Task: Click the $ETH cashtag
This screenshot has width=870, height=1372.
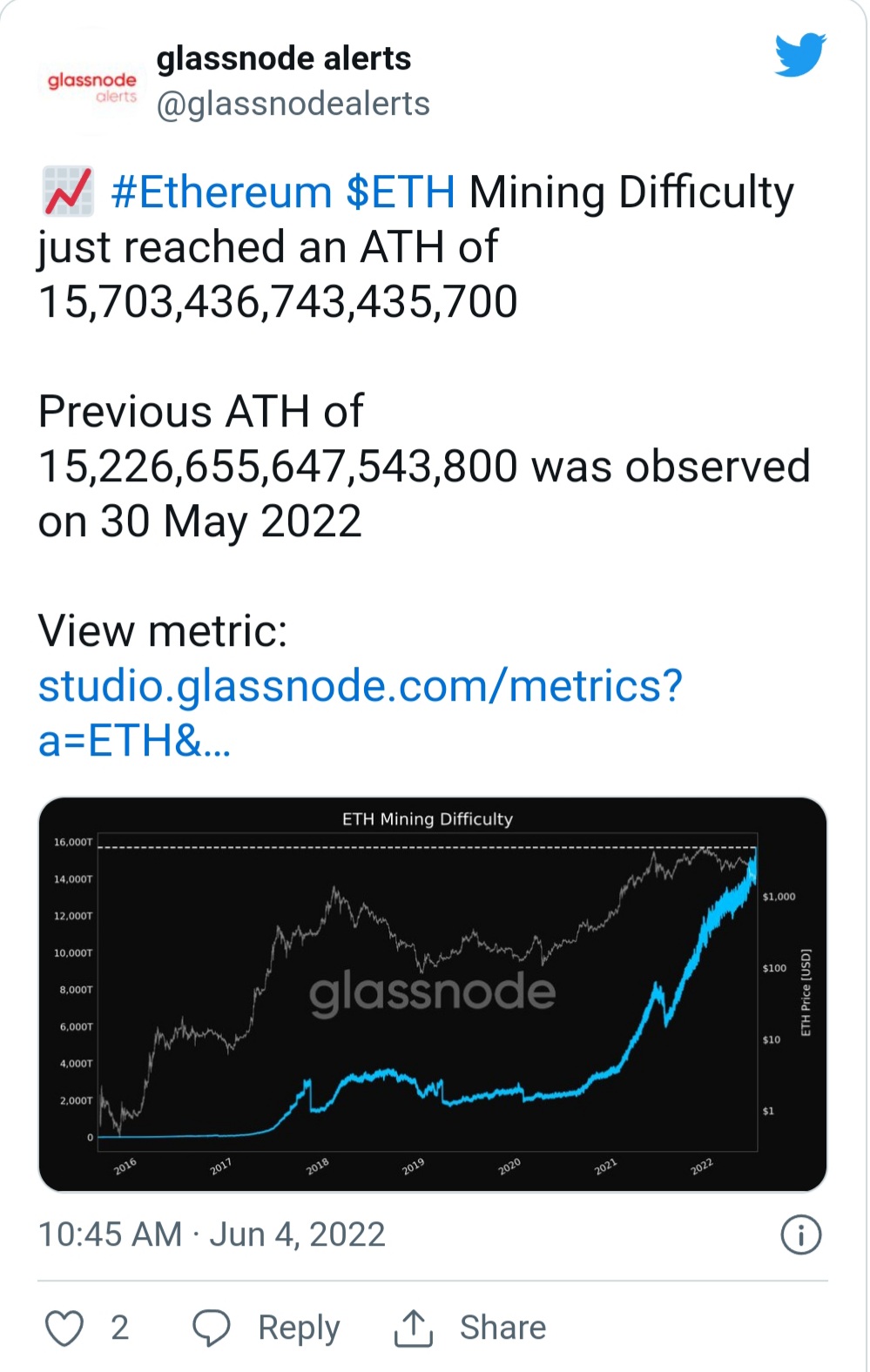Action: point(401,192)
